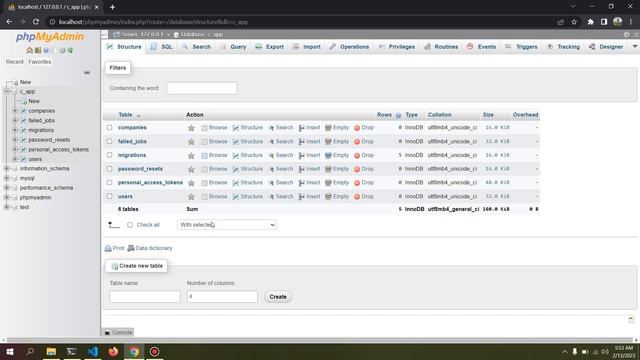Open the companies table link in list
640x360 pixels.
[132, 128]
